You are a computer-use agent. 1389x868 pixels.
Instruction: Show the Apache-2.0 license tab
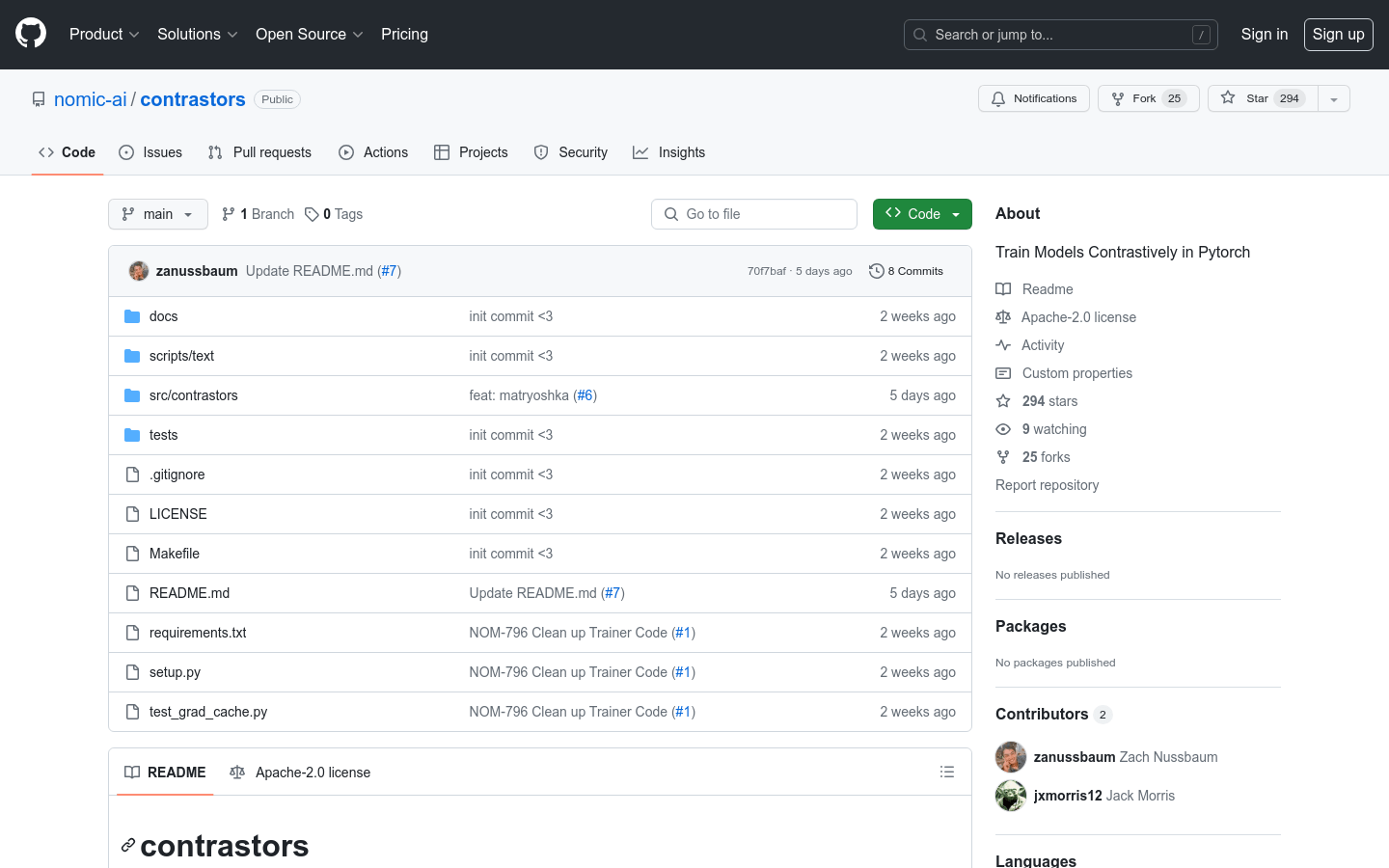300,773
